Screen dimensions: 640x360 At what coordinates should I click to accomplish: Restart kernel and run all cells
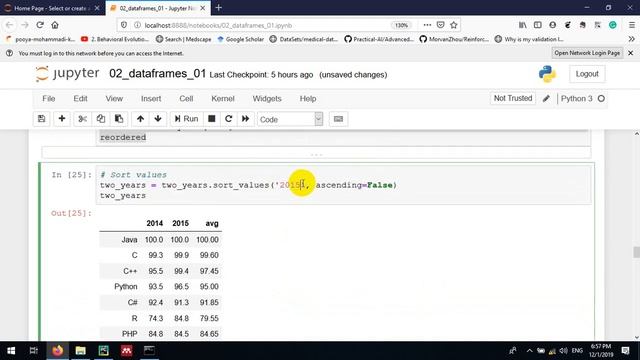pos(245,119)
